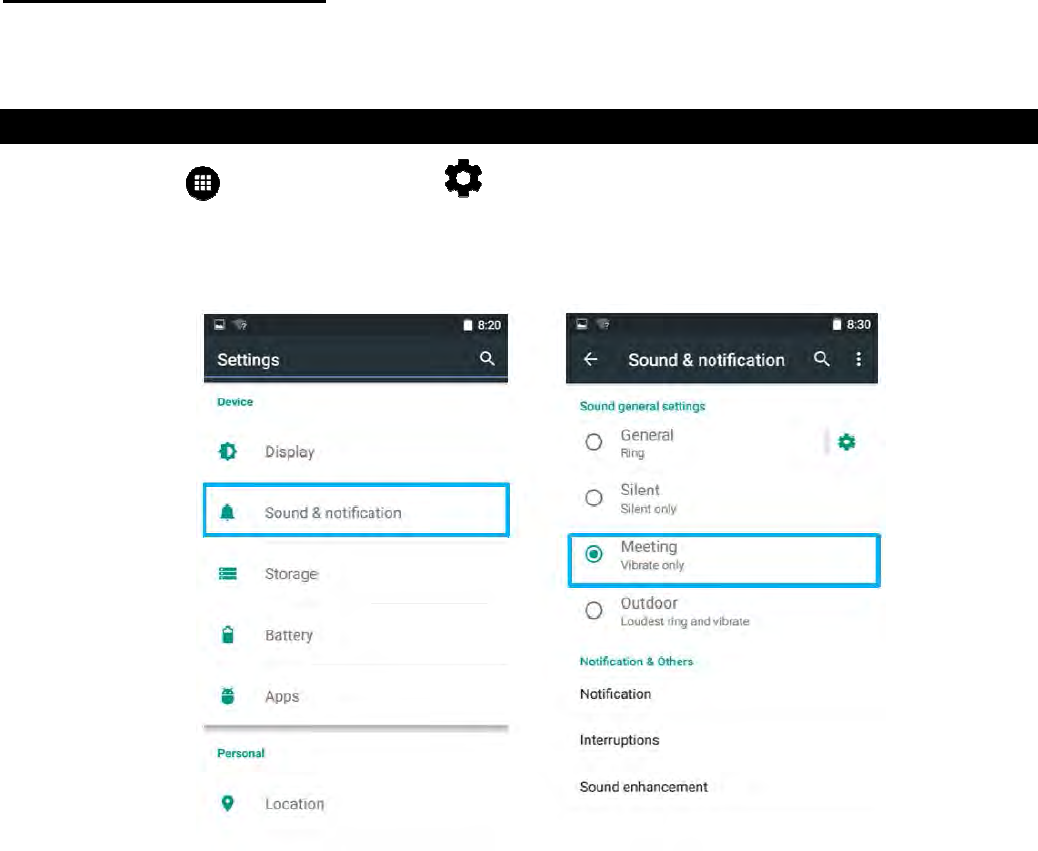
Task: Open the three-dot overflow menu
Action: [859, 359]
